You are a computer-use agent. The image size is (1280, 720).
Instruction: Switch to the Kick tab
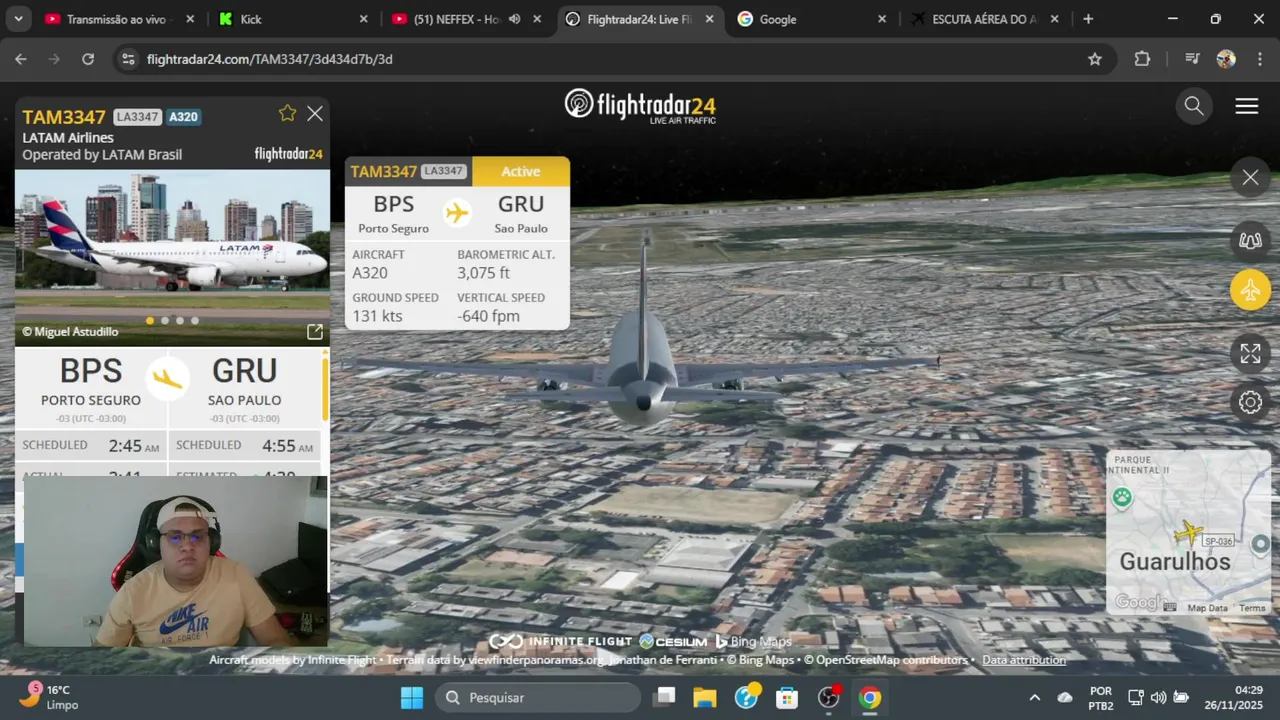[293, 19]
